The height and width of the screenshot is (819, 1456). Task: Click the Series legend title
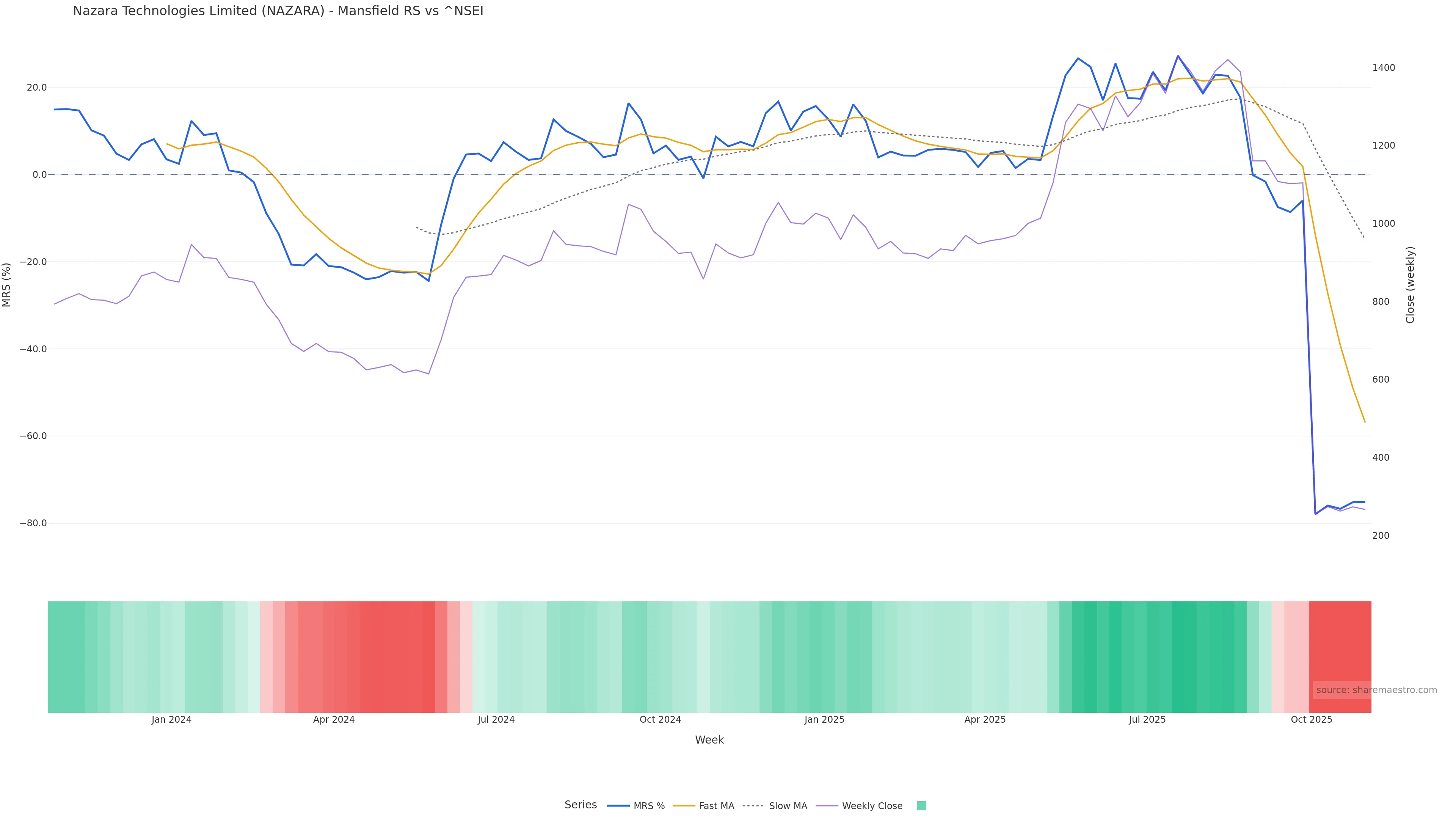[581, 805]
